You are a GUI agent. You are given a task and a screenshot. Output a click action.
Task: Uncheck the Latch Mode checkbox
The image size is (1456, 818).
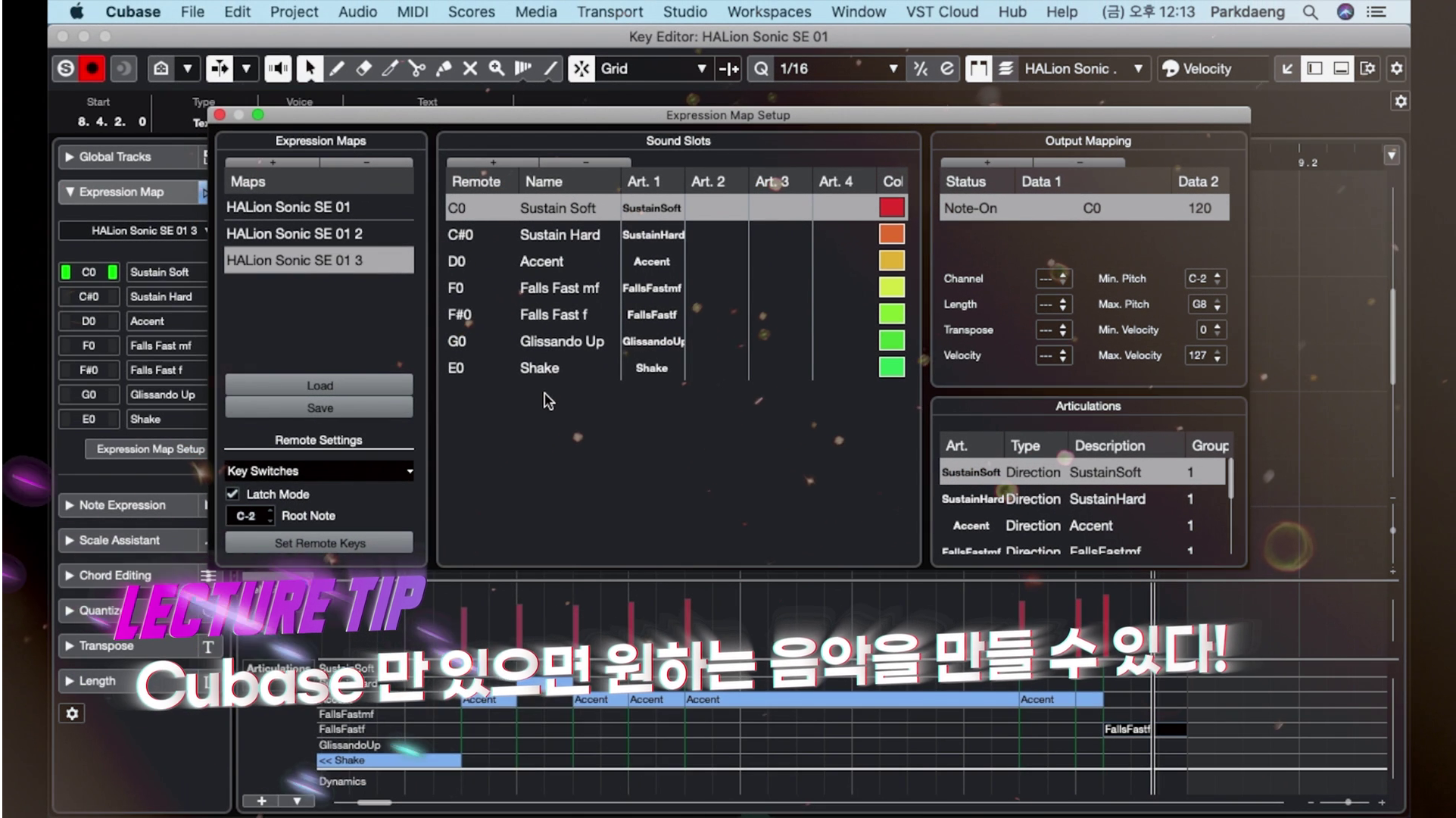[232, 494]
